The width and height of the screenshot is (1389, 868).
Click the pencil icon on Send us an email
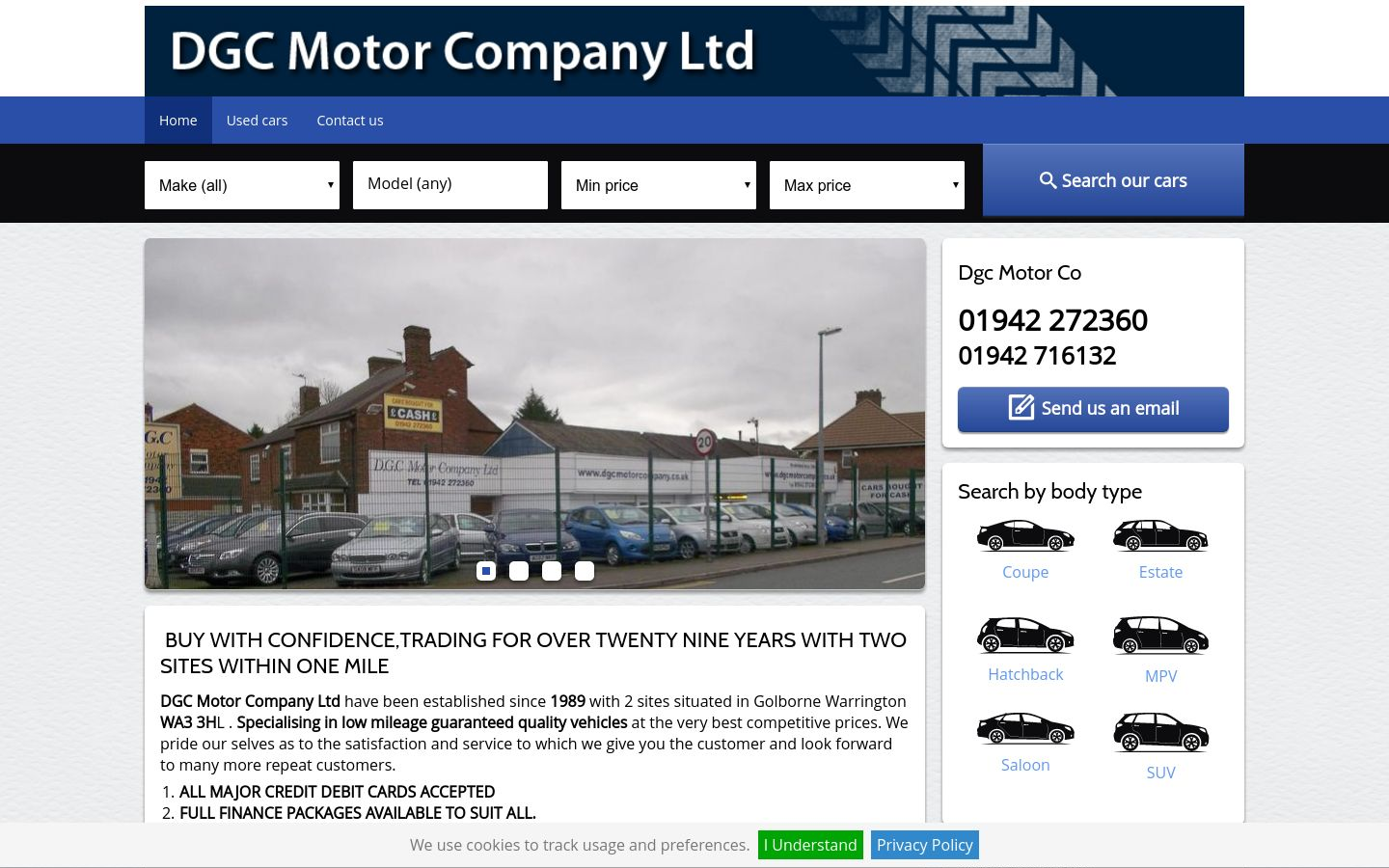point(1021,408)
